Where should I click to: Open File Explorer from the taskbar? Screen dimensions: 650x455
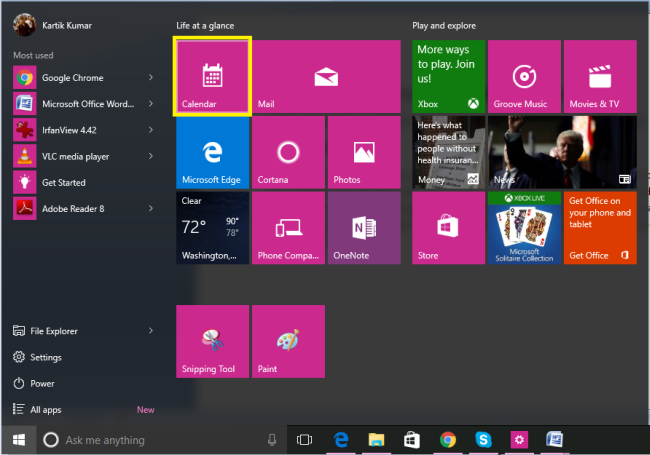pos(376,440)
